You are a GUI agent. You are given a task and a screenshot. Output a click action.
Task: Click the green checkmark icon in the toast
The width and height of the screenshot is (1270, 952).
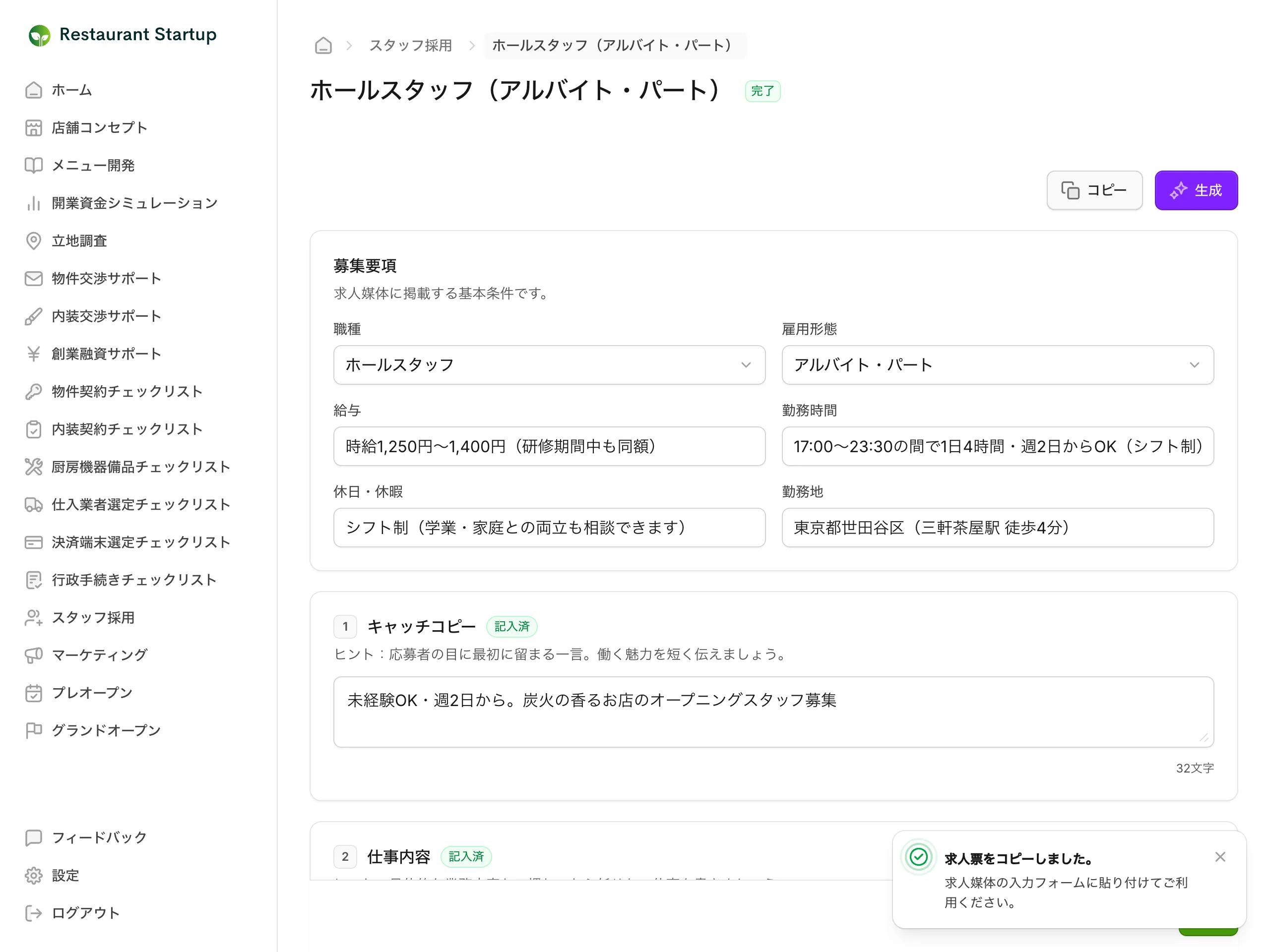[x=919, y=857]
